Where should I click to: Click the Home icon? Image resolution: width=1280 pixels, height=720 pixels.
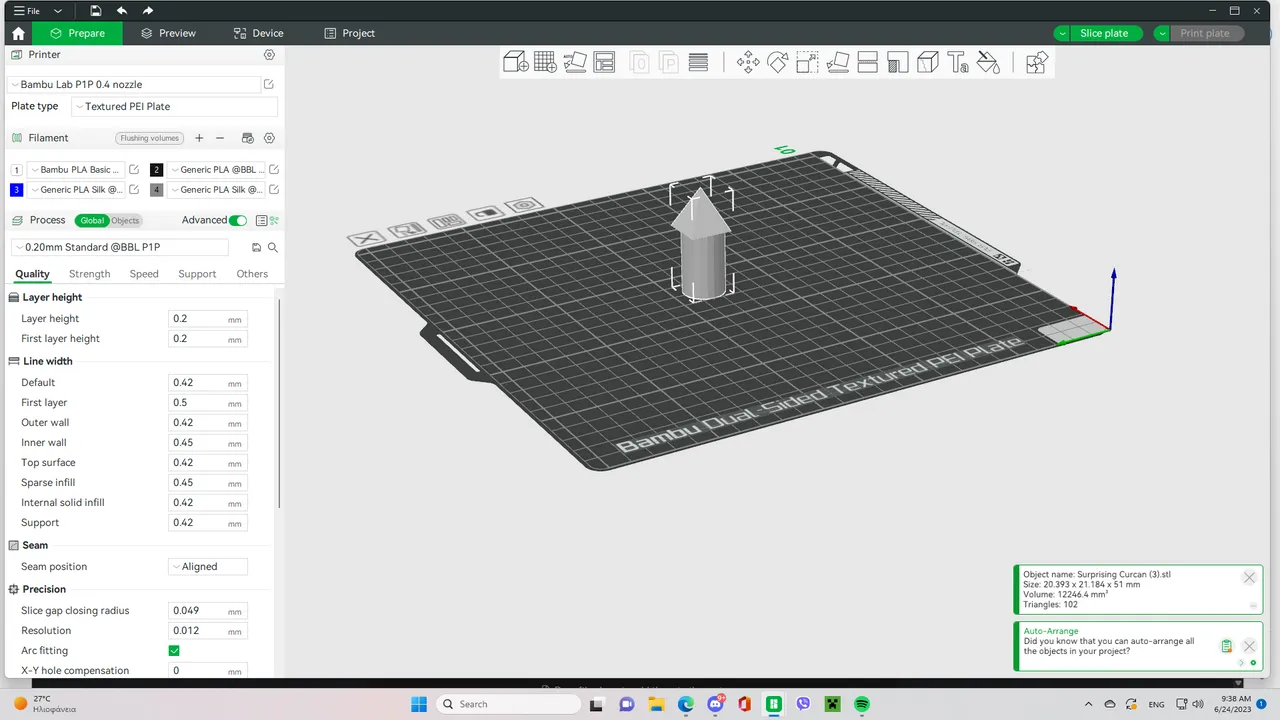[x=18, y=33]
